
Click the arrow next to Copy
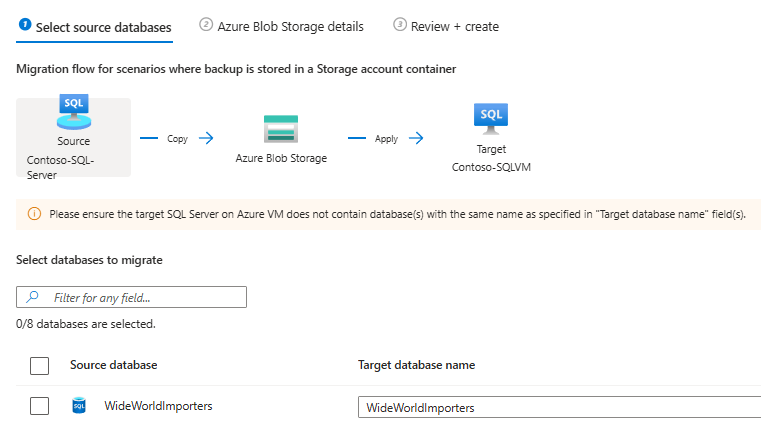[x=206, y=138]
